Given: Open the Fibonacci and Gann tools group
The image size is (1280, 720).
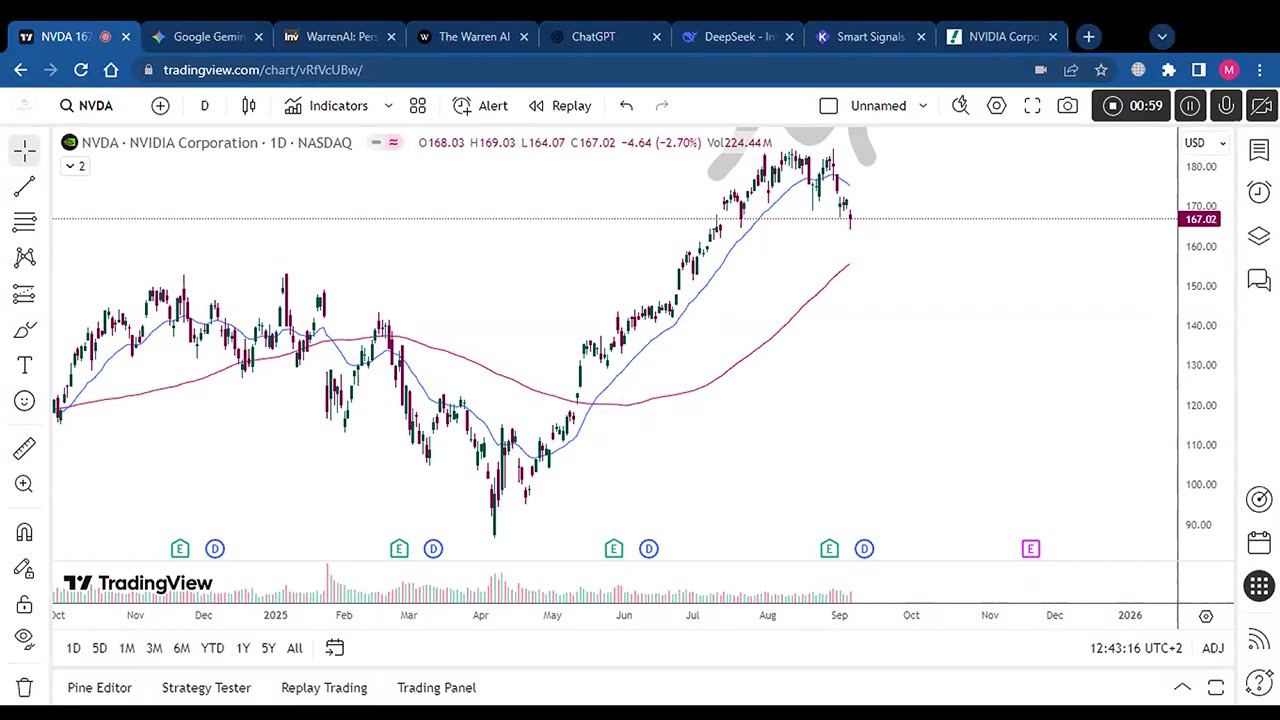Looking at the screenshot, I should [x=25, y=222].
